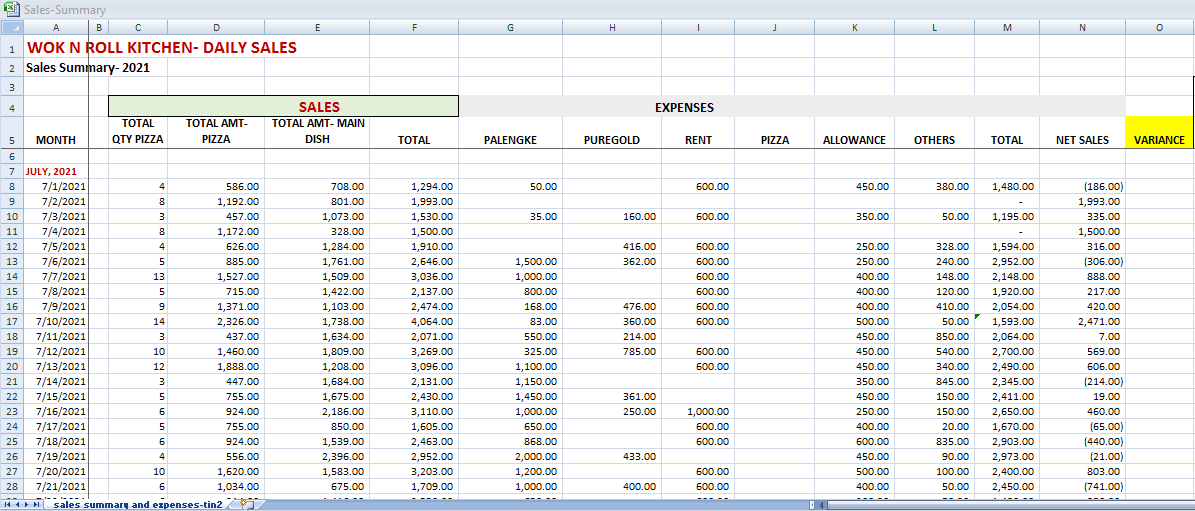Select row 7 header

(11, 171)
